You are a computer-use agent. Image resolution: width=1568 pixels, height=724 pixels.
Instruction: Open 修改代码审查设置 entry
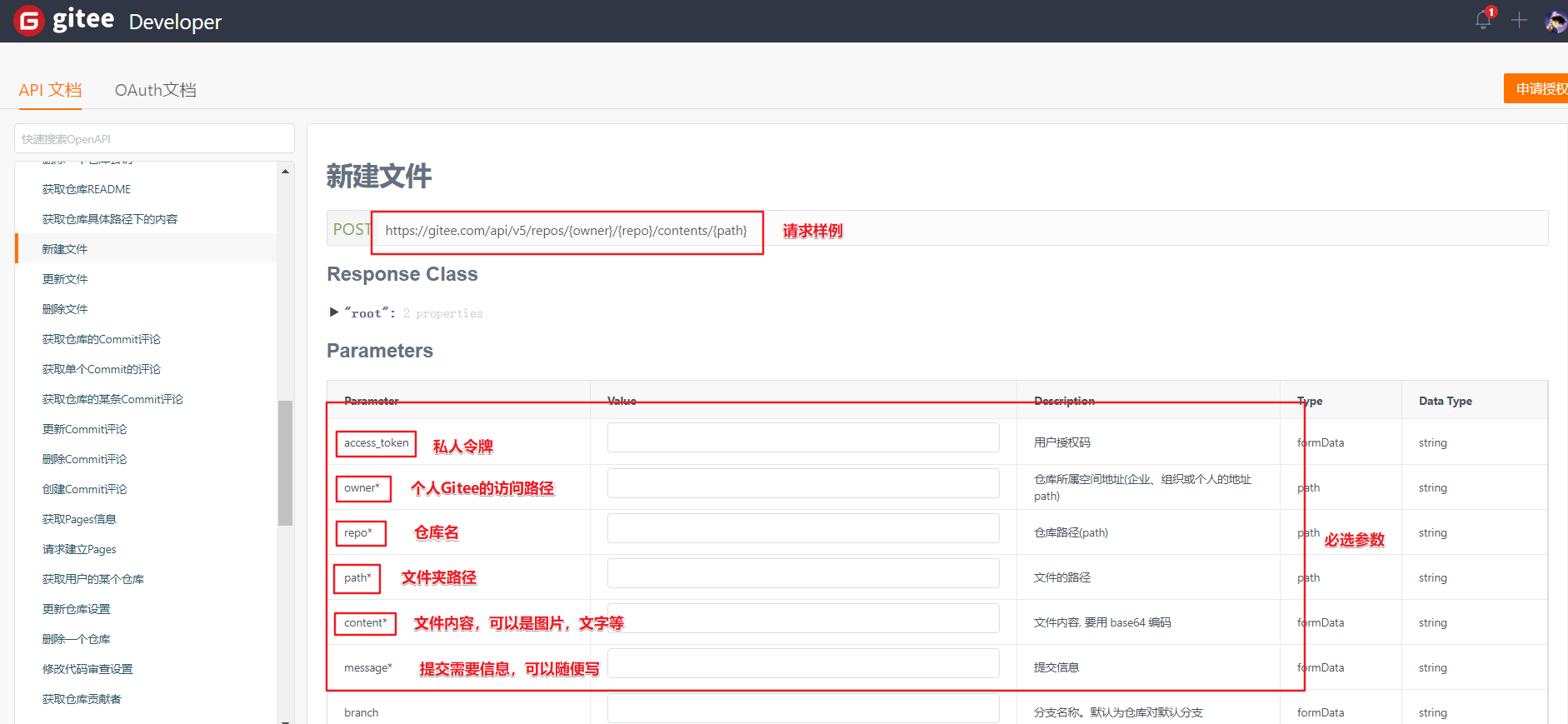pyautogui.click(x=87, y=669)
